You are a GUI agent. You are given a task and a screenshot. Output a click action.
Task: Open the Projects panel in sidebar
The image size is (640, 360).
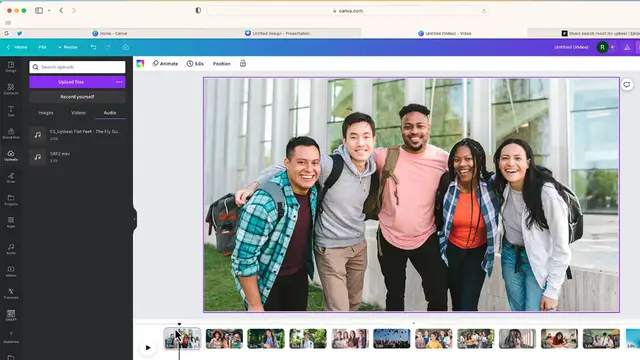click(x=11, y=200)
